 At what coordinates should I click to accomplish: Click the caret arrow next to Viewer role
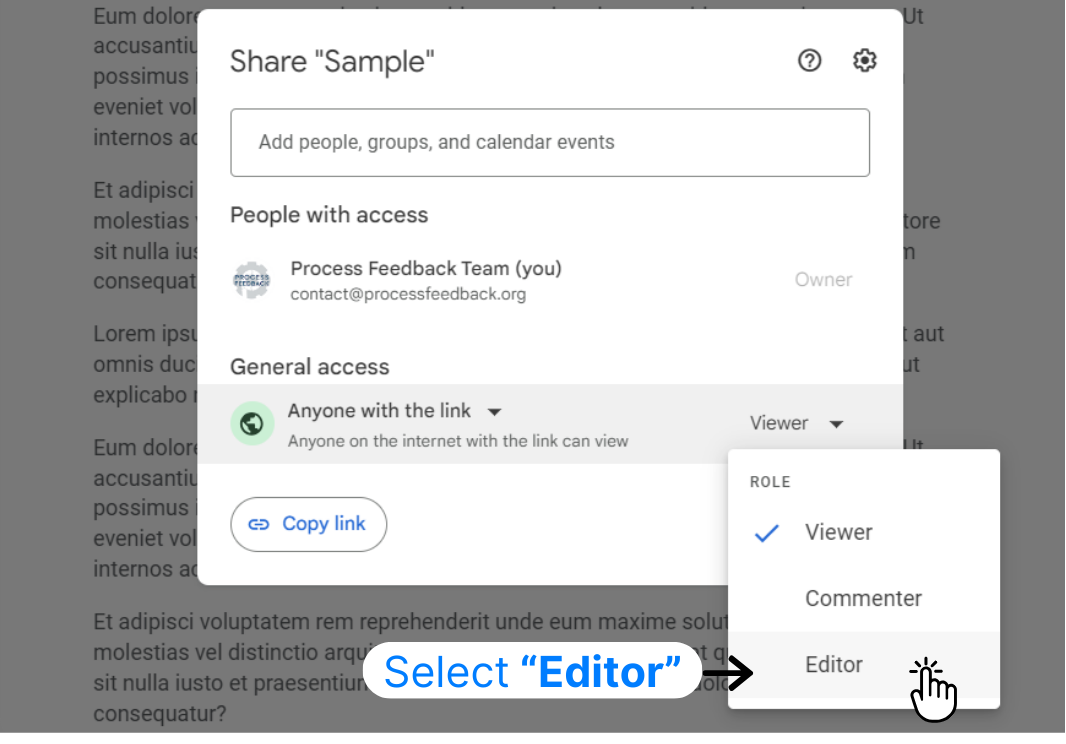click(x=837, y=424)
